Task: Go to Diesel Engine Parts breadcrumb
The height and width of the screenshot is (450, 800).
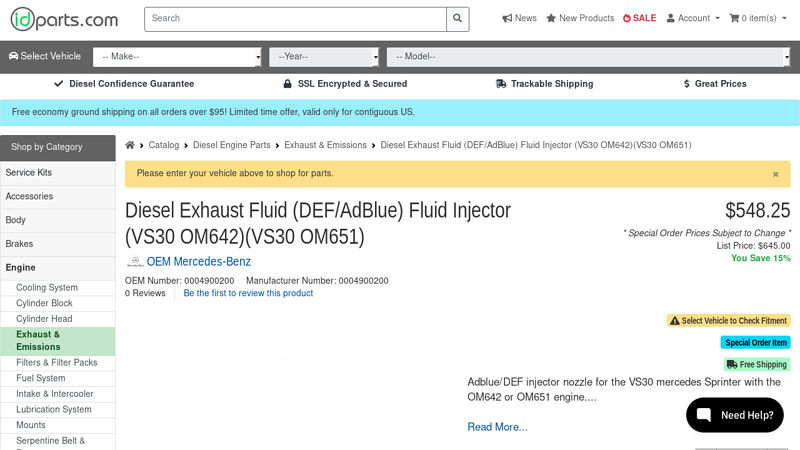Action: [232, 145]
